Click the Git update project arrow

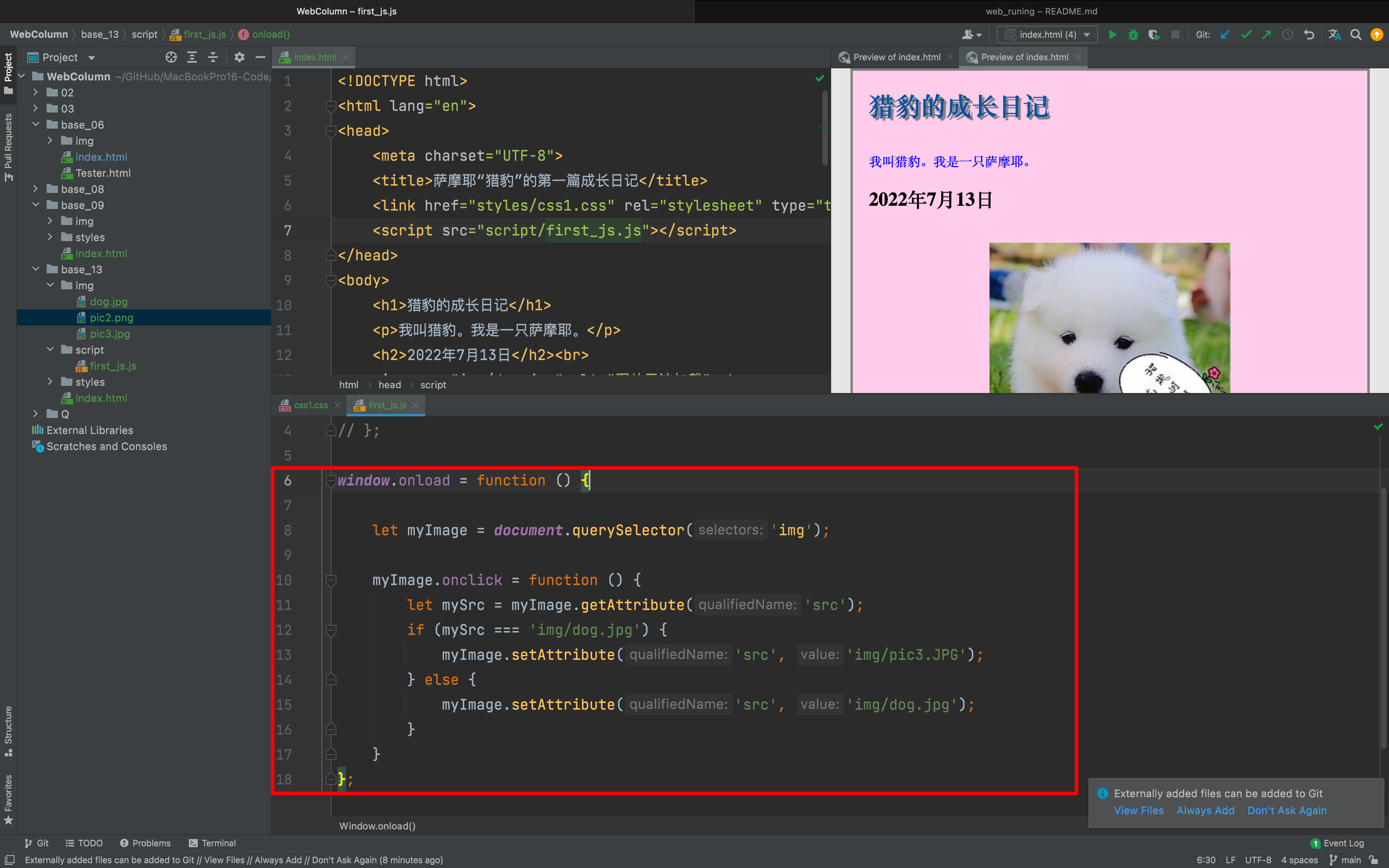(1225, 35)
